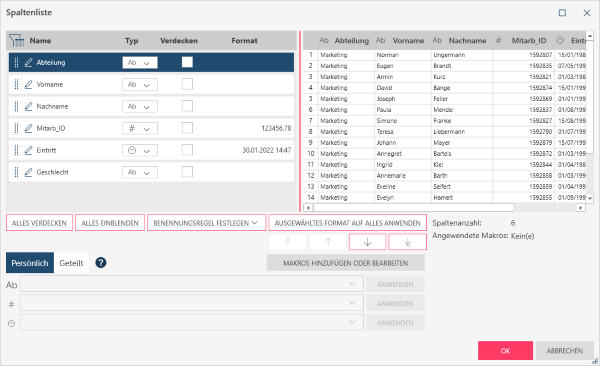Confirm with the OK button
600x366 pixels.
pos(505,351)
